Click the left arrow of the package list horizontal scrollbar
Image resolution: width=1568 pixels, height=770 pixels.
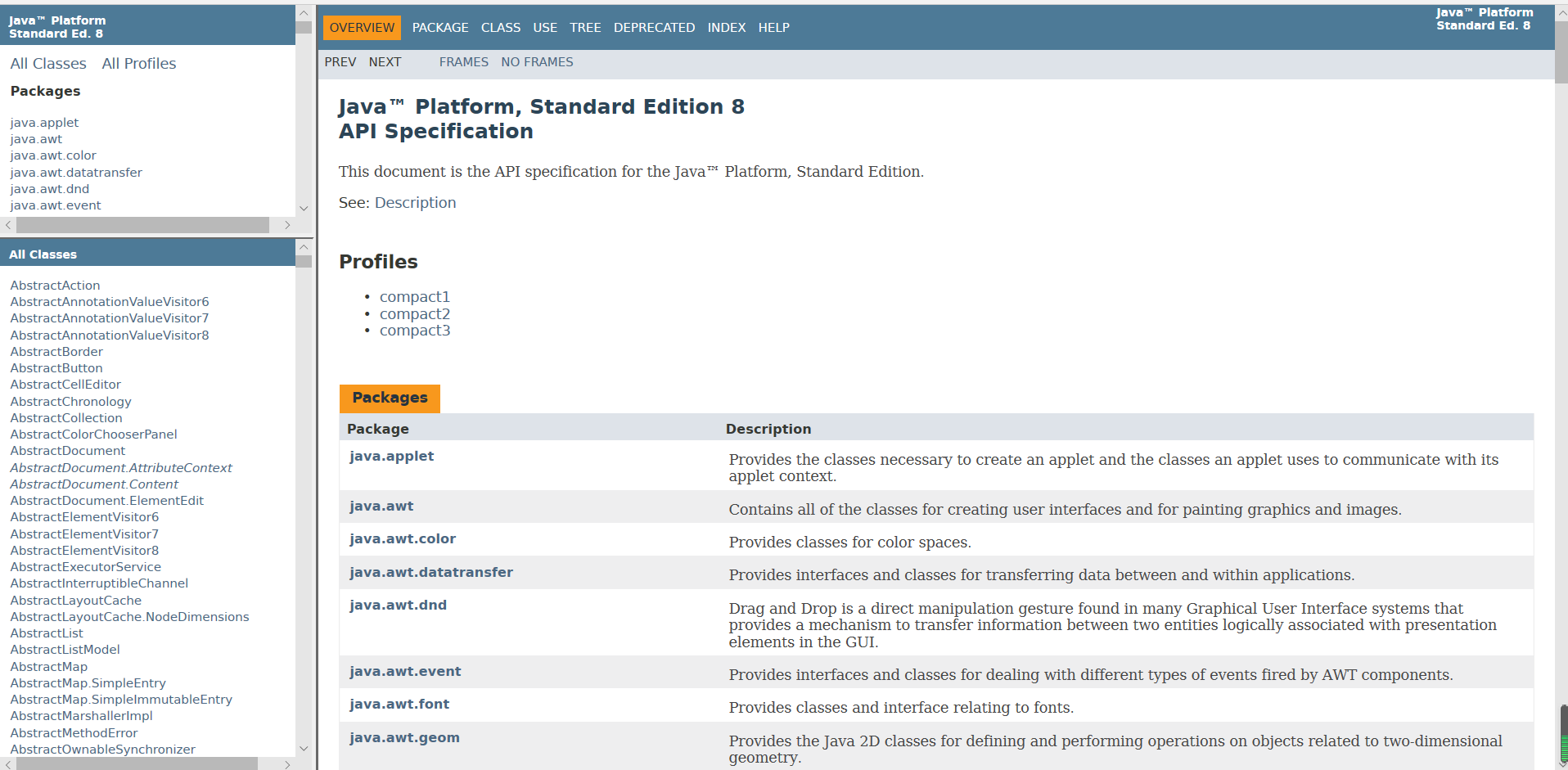click(x=8, y=225)
